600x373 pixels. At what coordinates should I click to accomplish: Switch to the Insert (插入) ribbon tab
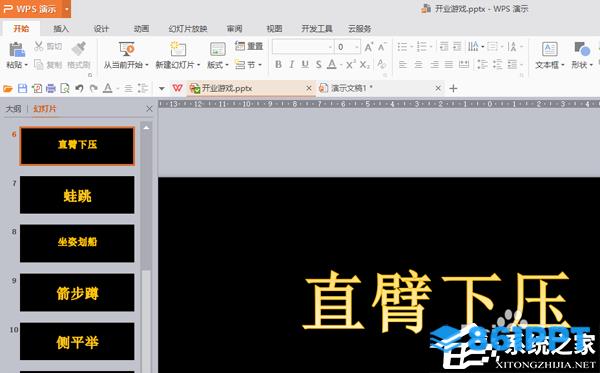(x=61, y=29)
